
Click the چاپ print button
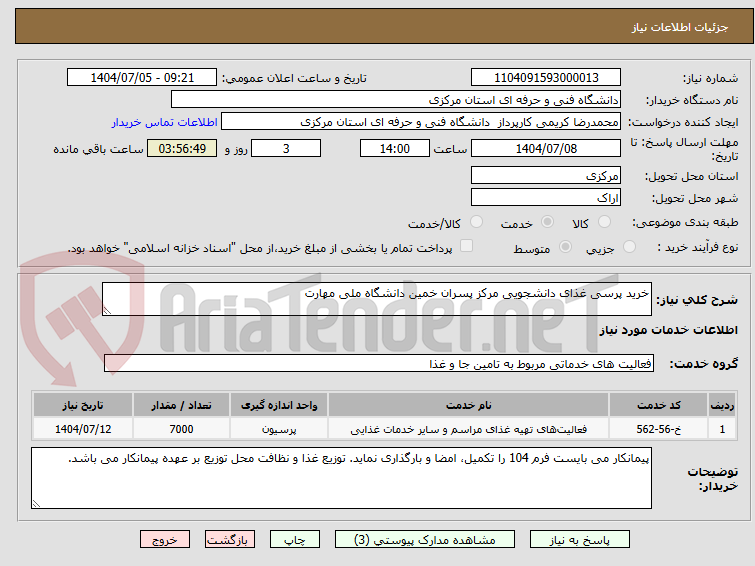(x=295, y=540)
